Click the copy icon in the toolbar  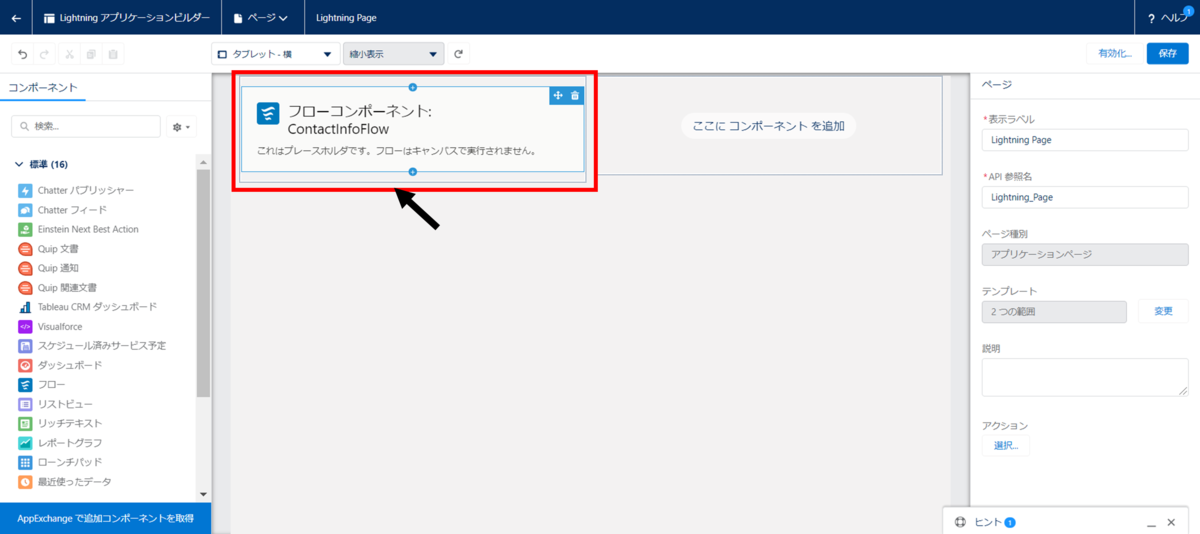[x=91, y=54]
